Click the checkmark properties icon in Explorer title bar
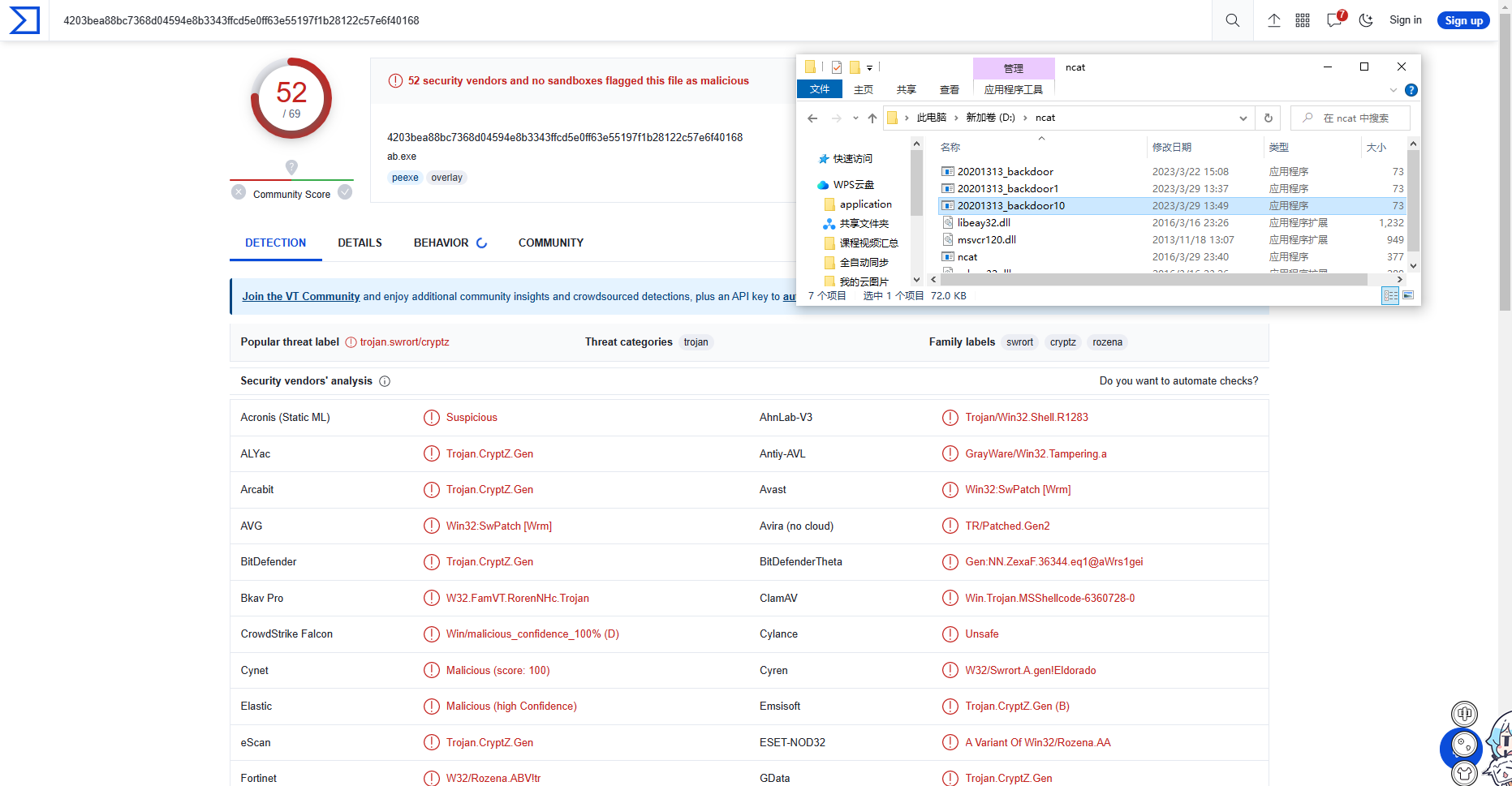This screenshot has width=1512, height=786. (x=837, y=67)
